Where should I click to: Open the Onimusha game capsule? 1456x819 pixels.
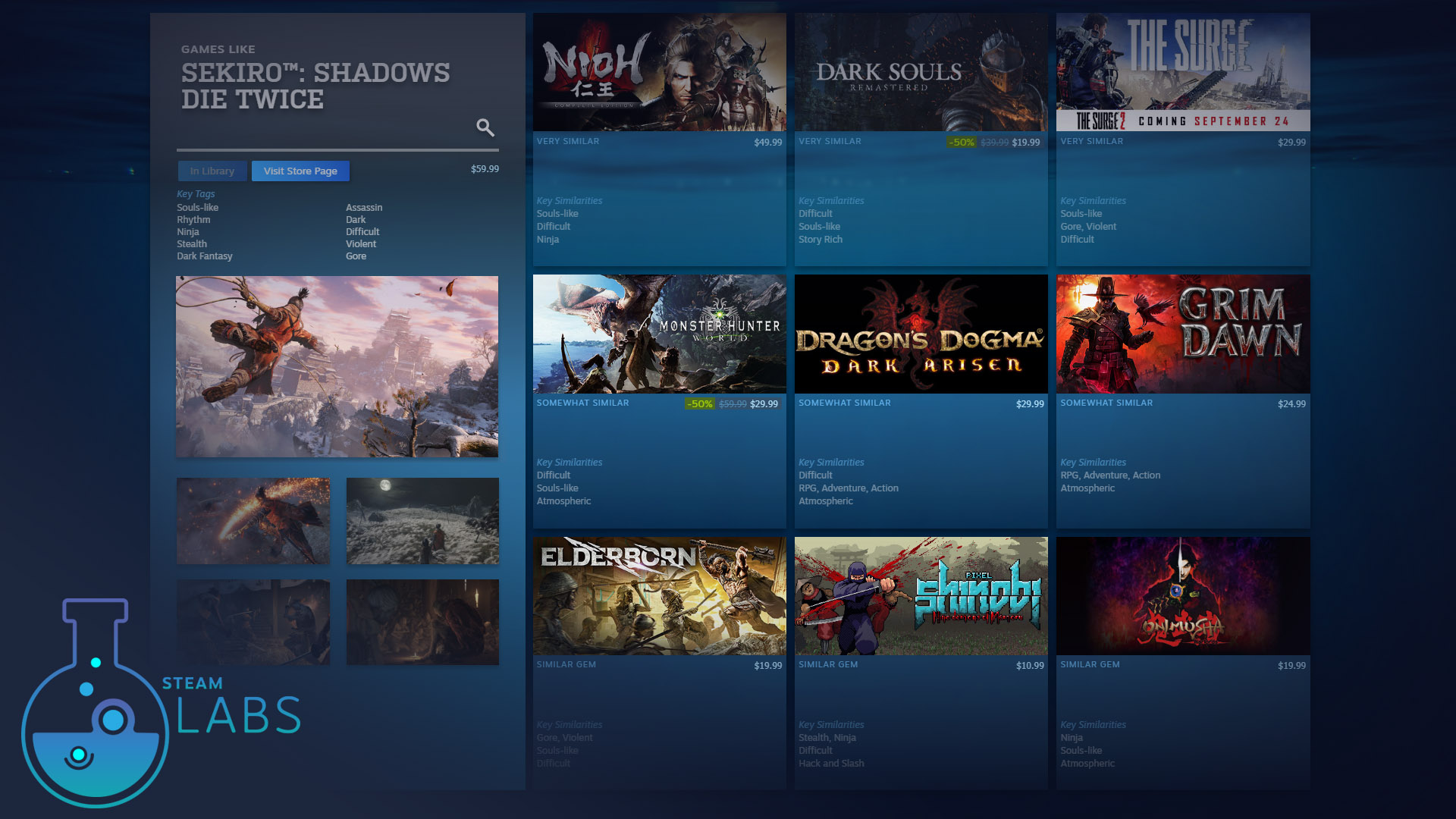[x=1182, y=596]
